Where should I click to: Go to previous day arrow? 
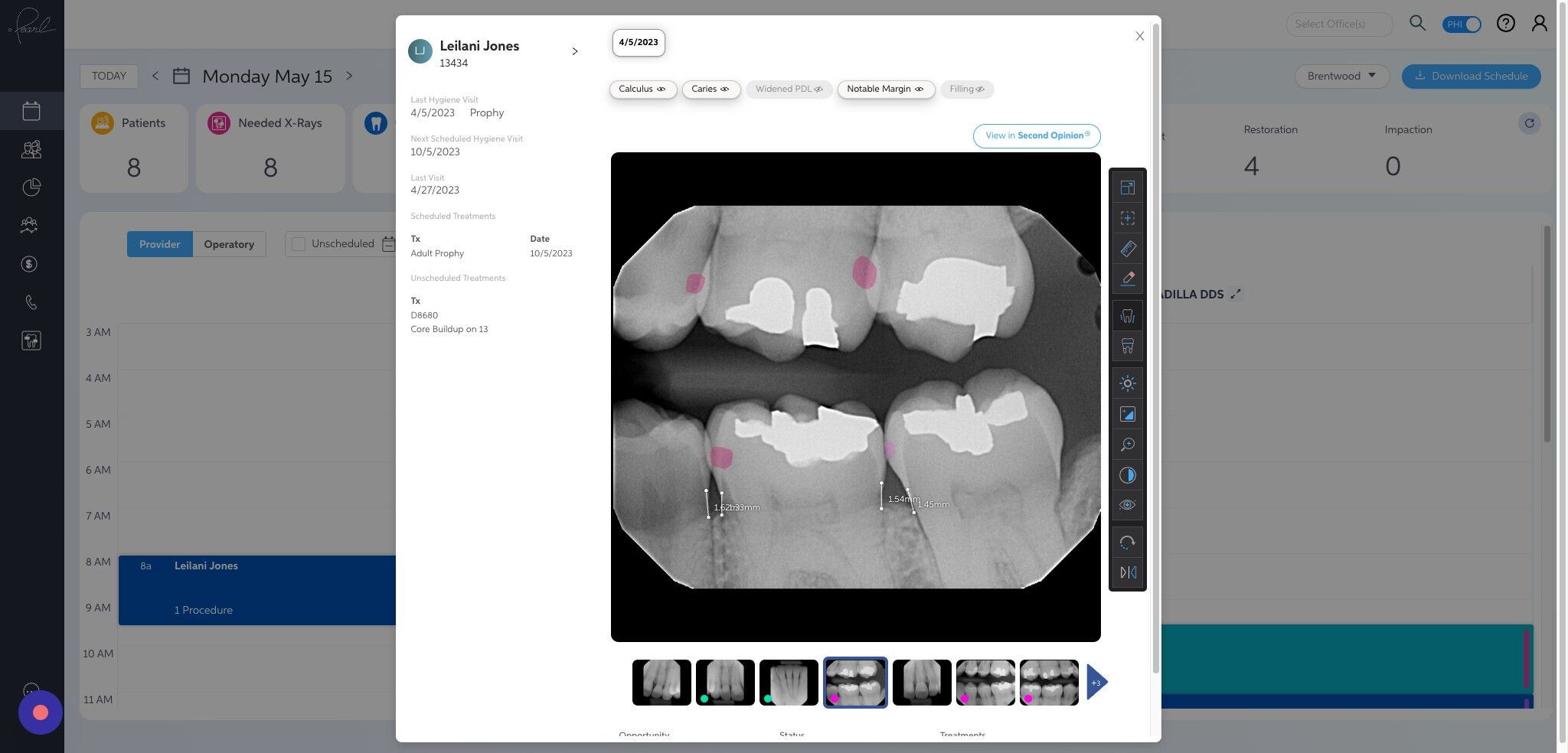click(x=155, y=76)
